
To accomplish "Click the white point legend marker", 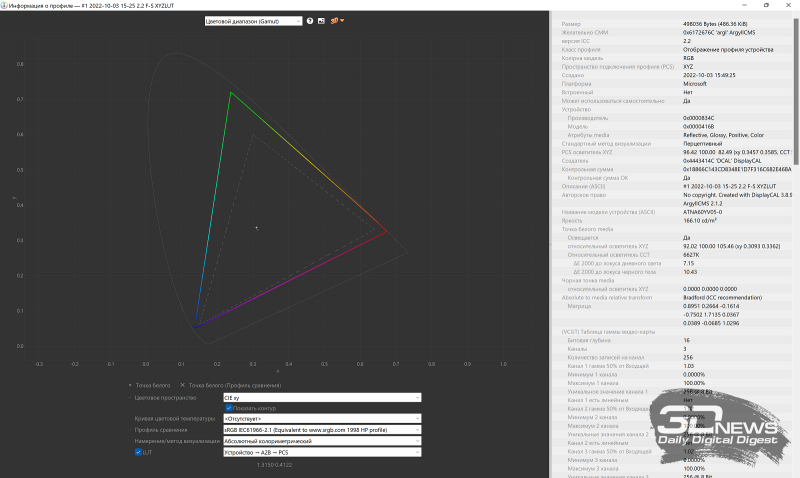I will (x=148, y=384).
